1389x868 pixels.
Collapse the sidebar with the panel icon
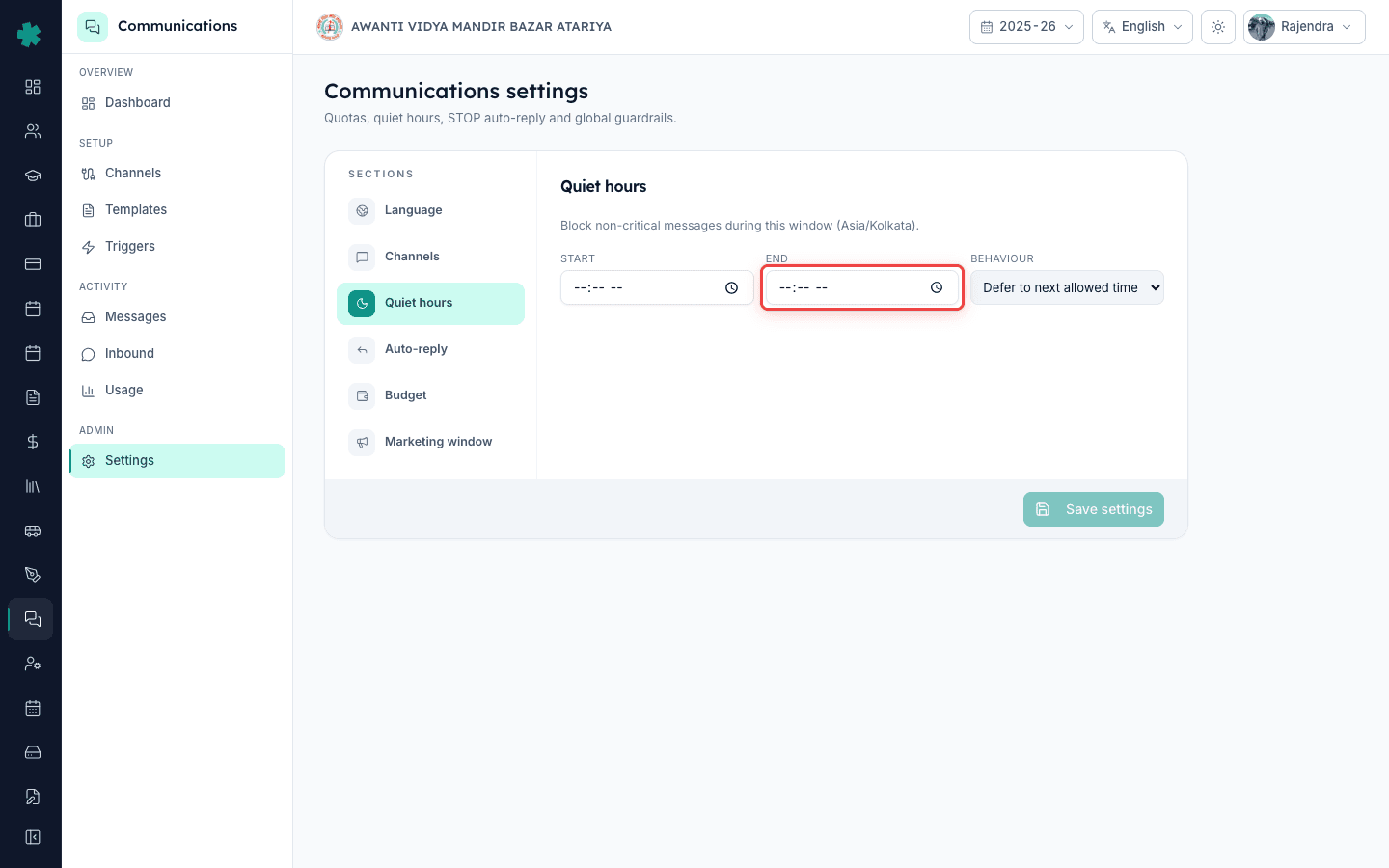[33, 837]
